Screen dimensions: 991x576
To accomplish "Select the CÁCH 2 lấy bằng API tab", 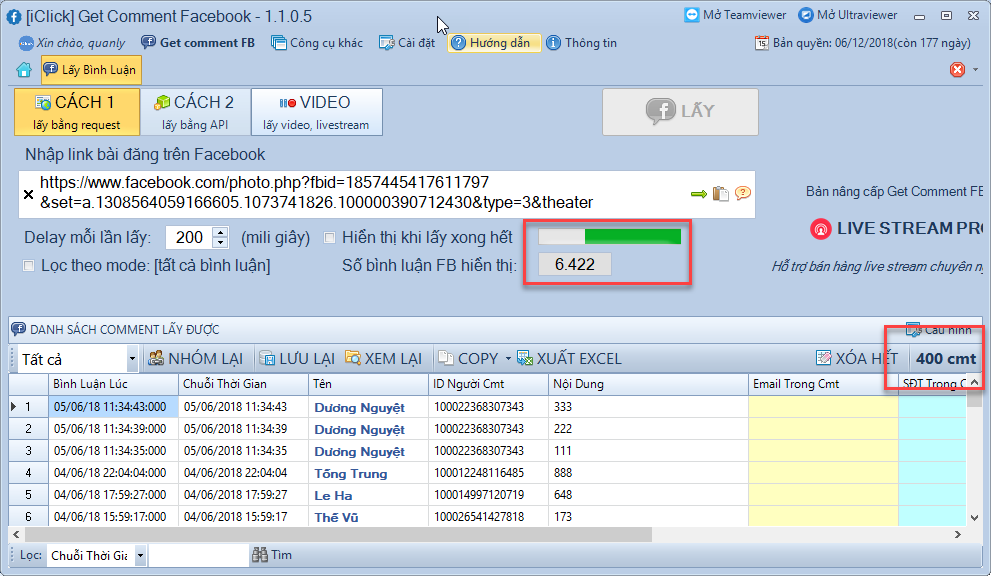I will [x=195, y=112].
